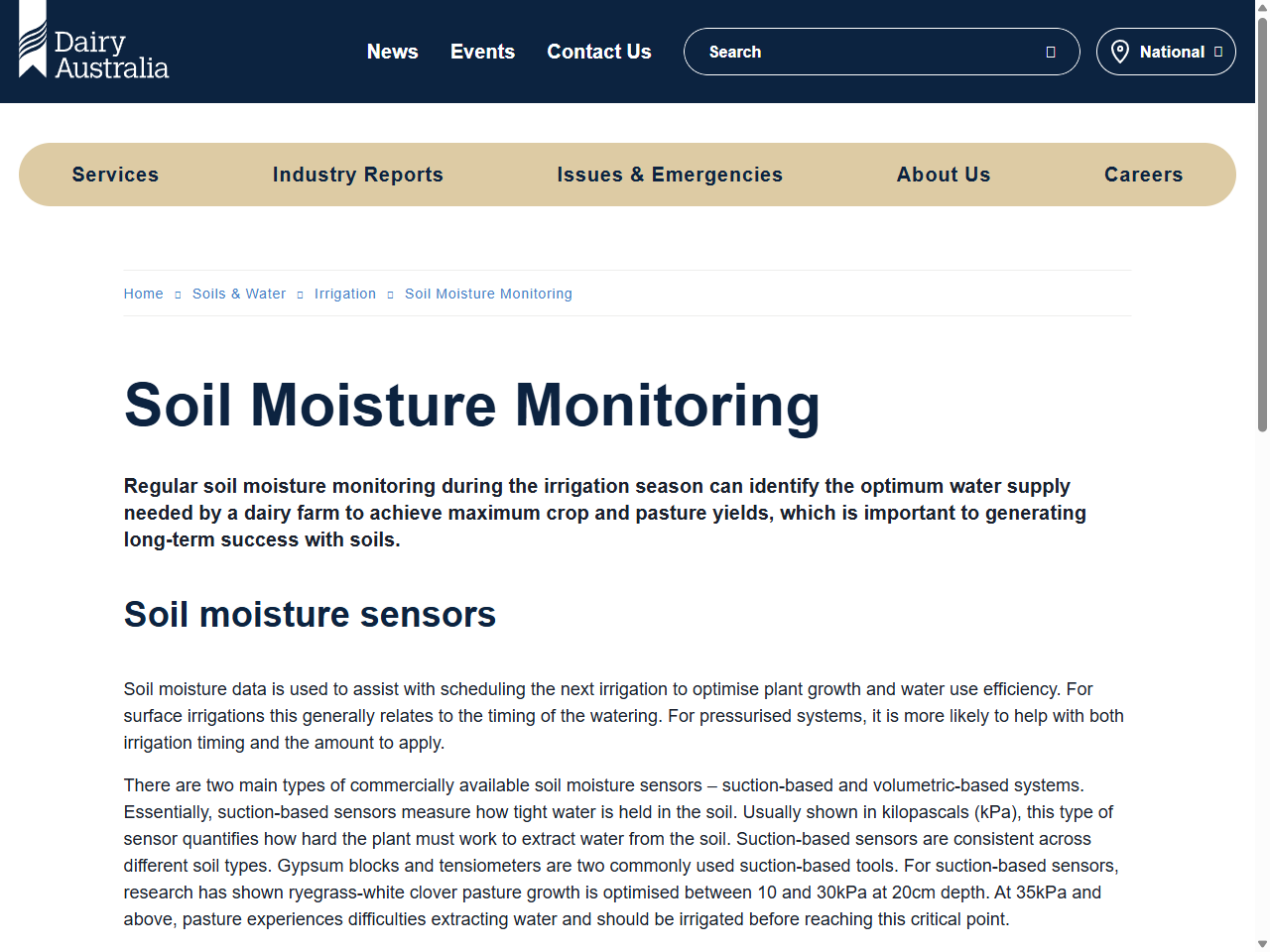The image size is (1270, 952).
Task: Navigate to Home via the breadcrumb
Action: click(x=143, y=294)
